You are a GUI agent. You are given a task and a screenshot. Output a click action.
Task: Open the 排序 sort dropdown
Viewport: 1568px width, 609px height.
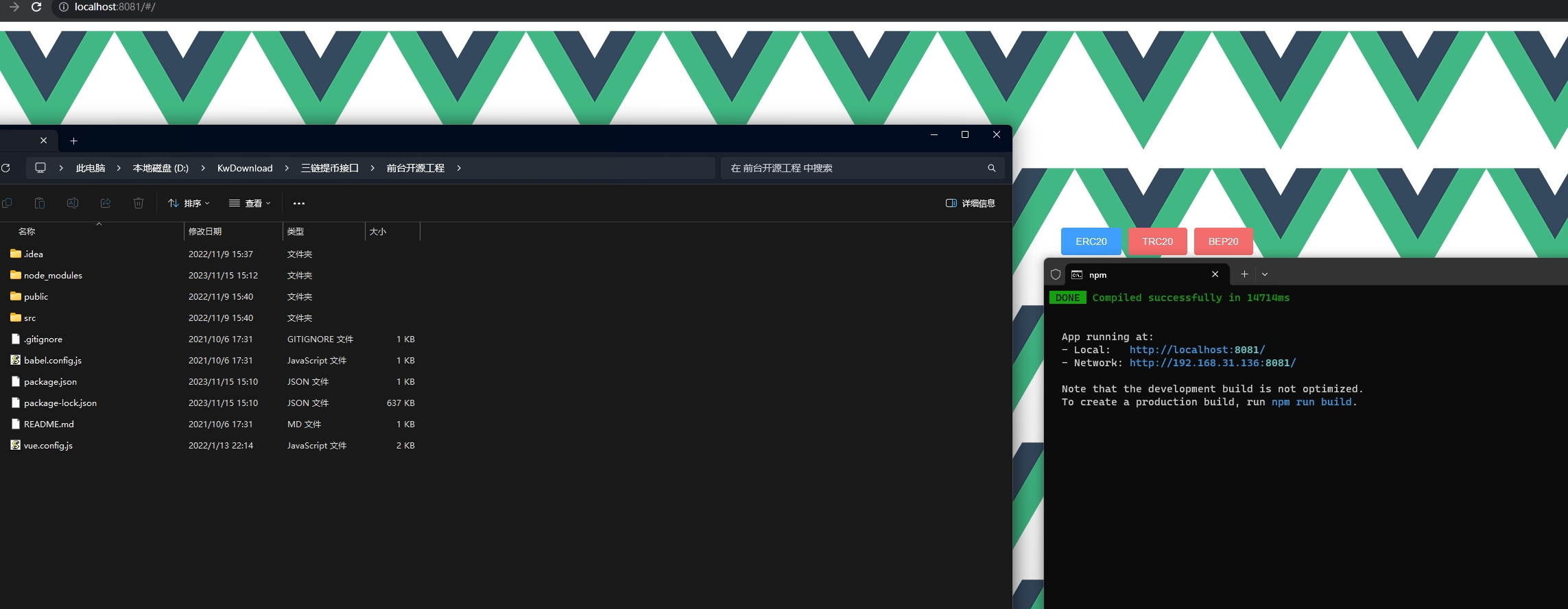(x=189, y=203)
